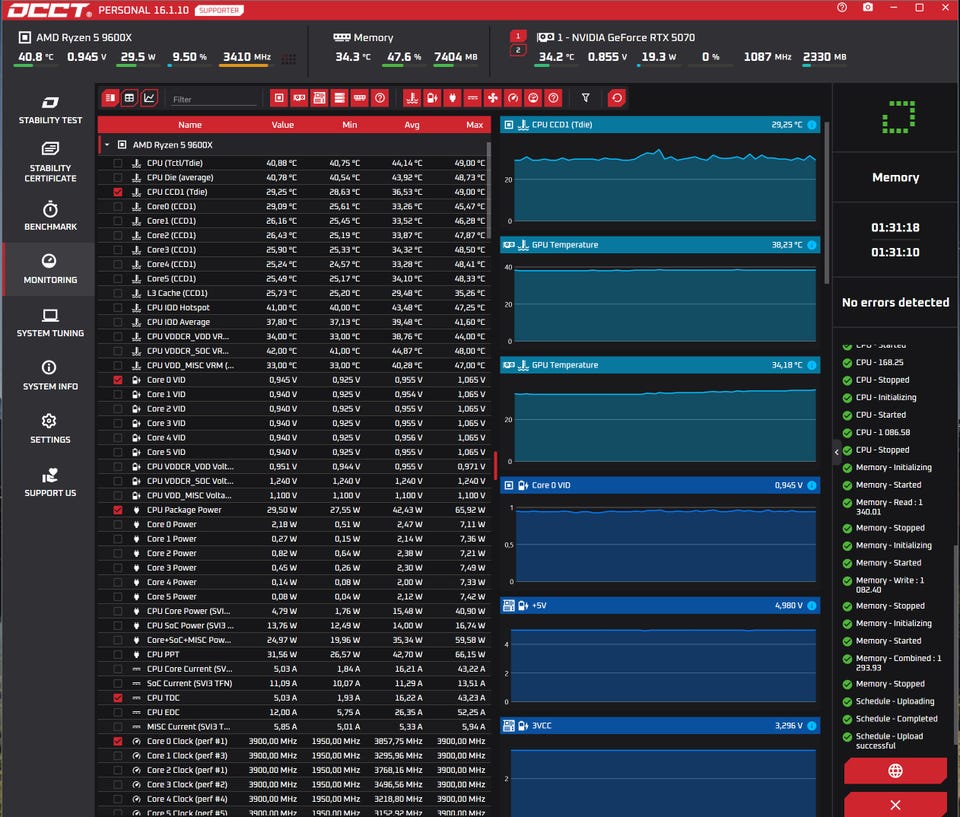Toggle the GPU hardware filter icon
960x817 pixels.
pos(299,98)
